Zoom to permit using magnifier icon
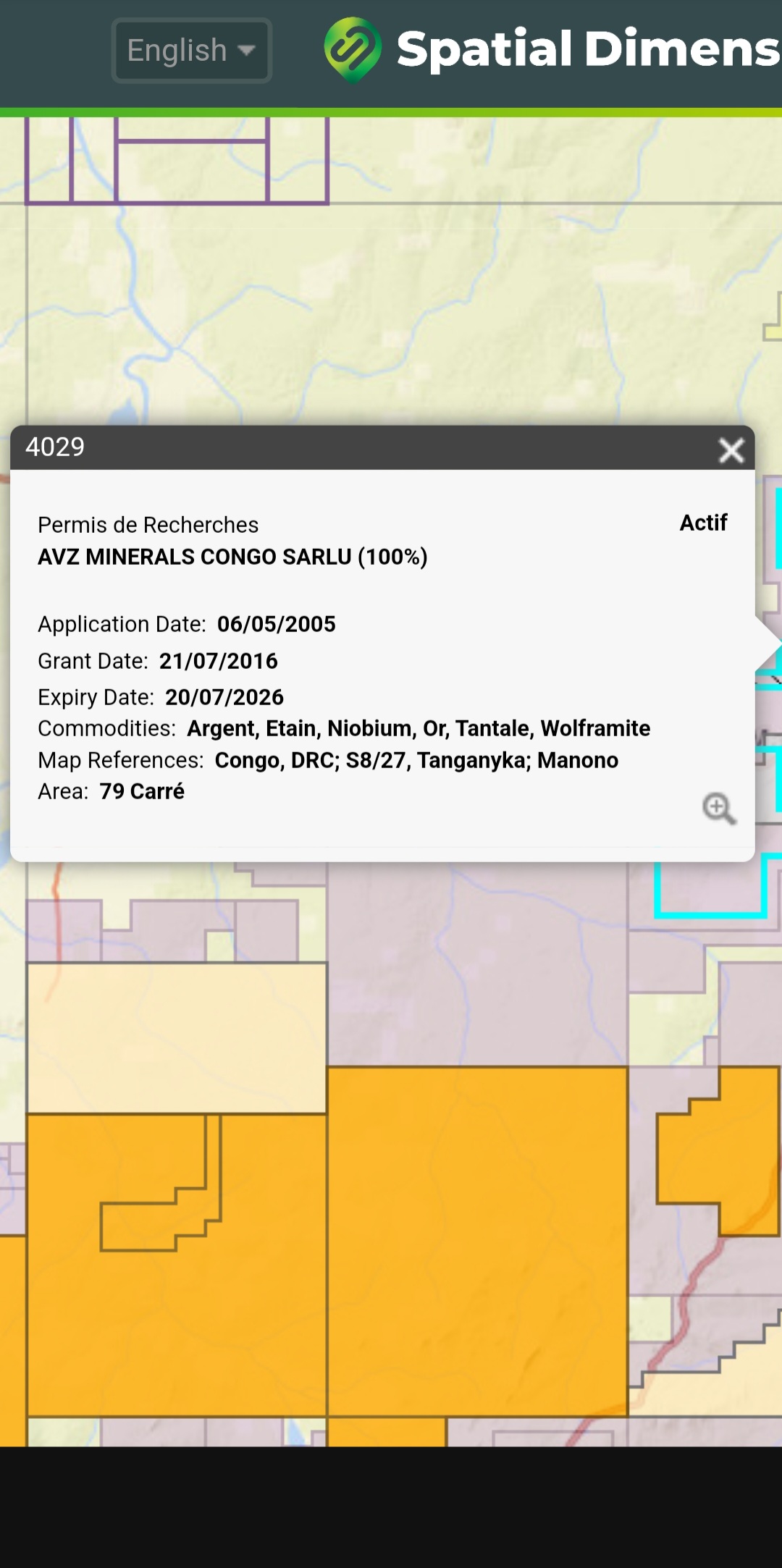Screen dimensions: 782x1568 point(719,809)
